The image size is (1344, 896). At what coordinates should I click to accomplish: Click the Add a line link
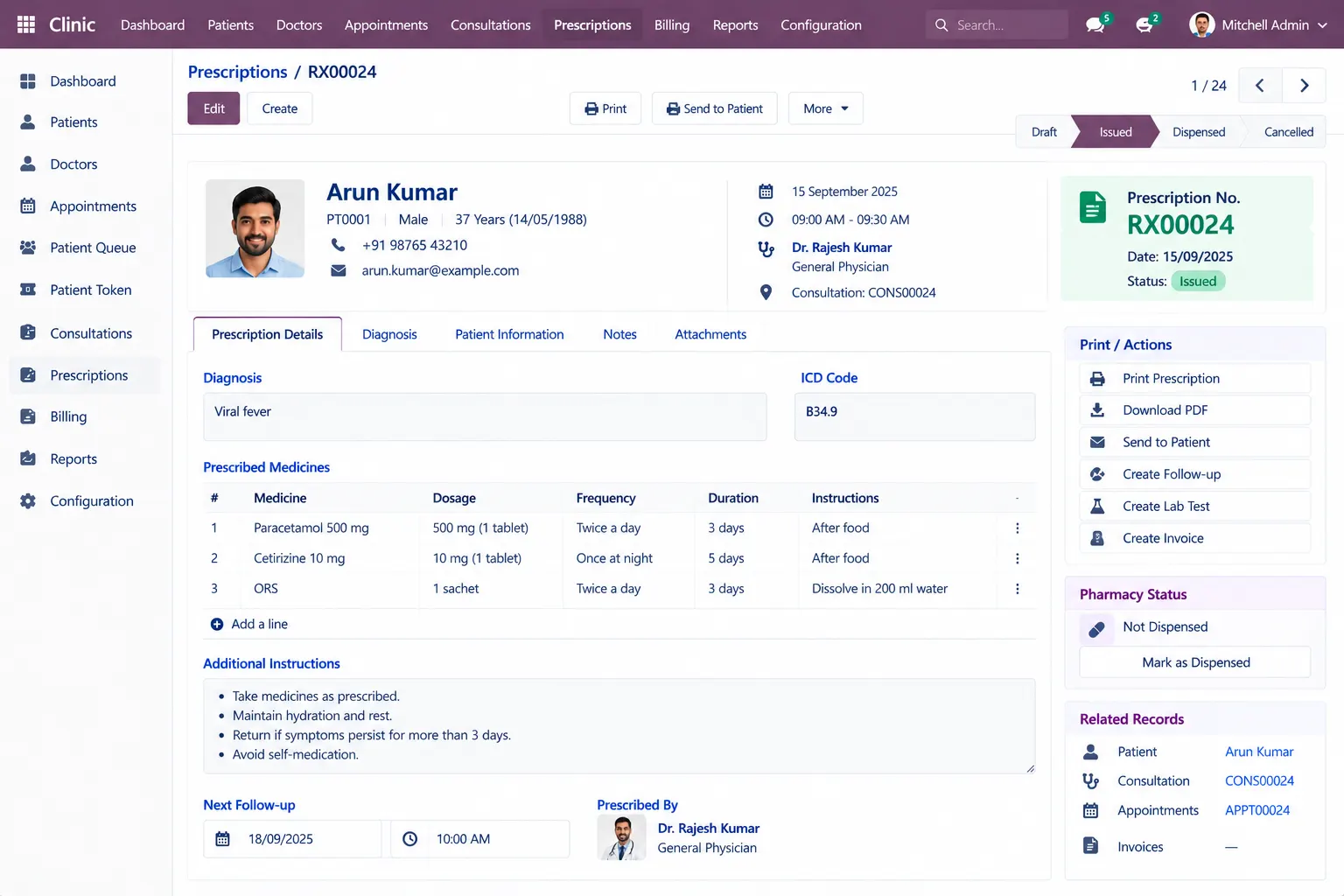tap(249, 624)
